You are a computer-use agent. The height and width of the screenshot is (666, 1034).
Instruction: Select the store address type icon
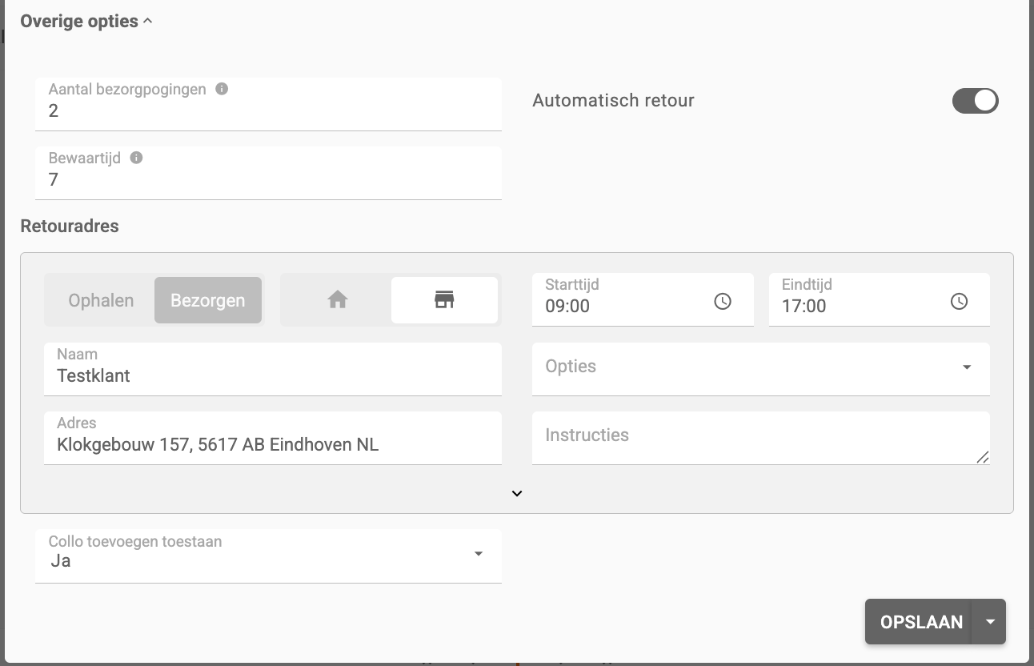point(444,300)
